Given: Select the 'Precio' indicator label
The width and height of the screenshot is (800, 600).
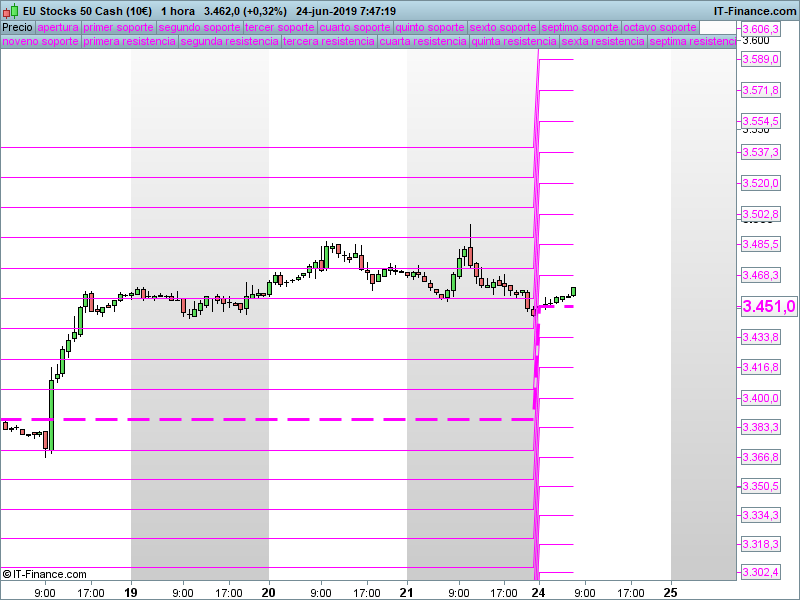Looking at the screenshot, I should (x=17, y=27).
